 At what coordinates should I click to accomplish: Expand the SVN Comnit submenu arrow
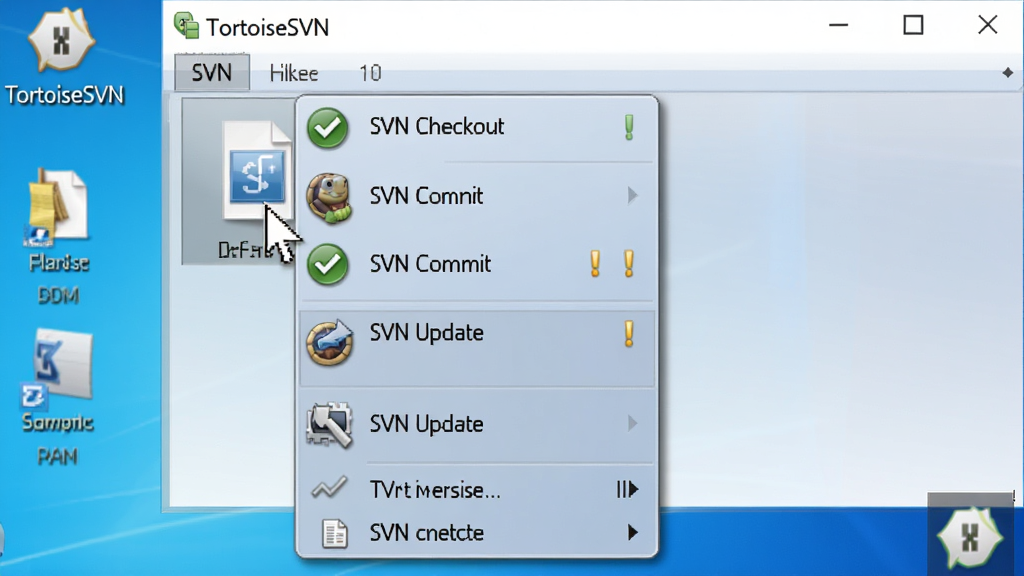[632, 195]
